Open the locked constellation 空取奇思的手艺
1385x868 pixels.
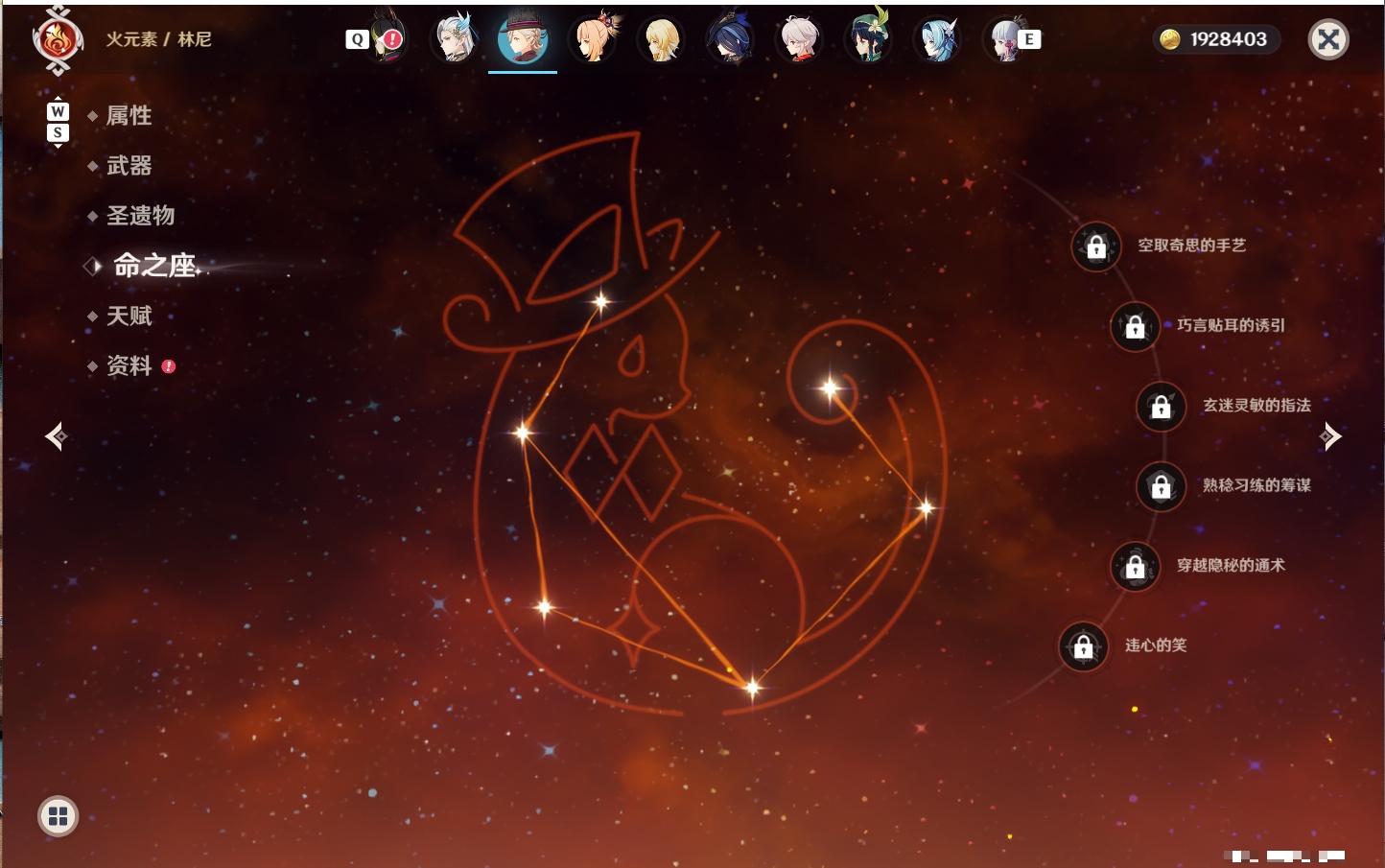1096,246
